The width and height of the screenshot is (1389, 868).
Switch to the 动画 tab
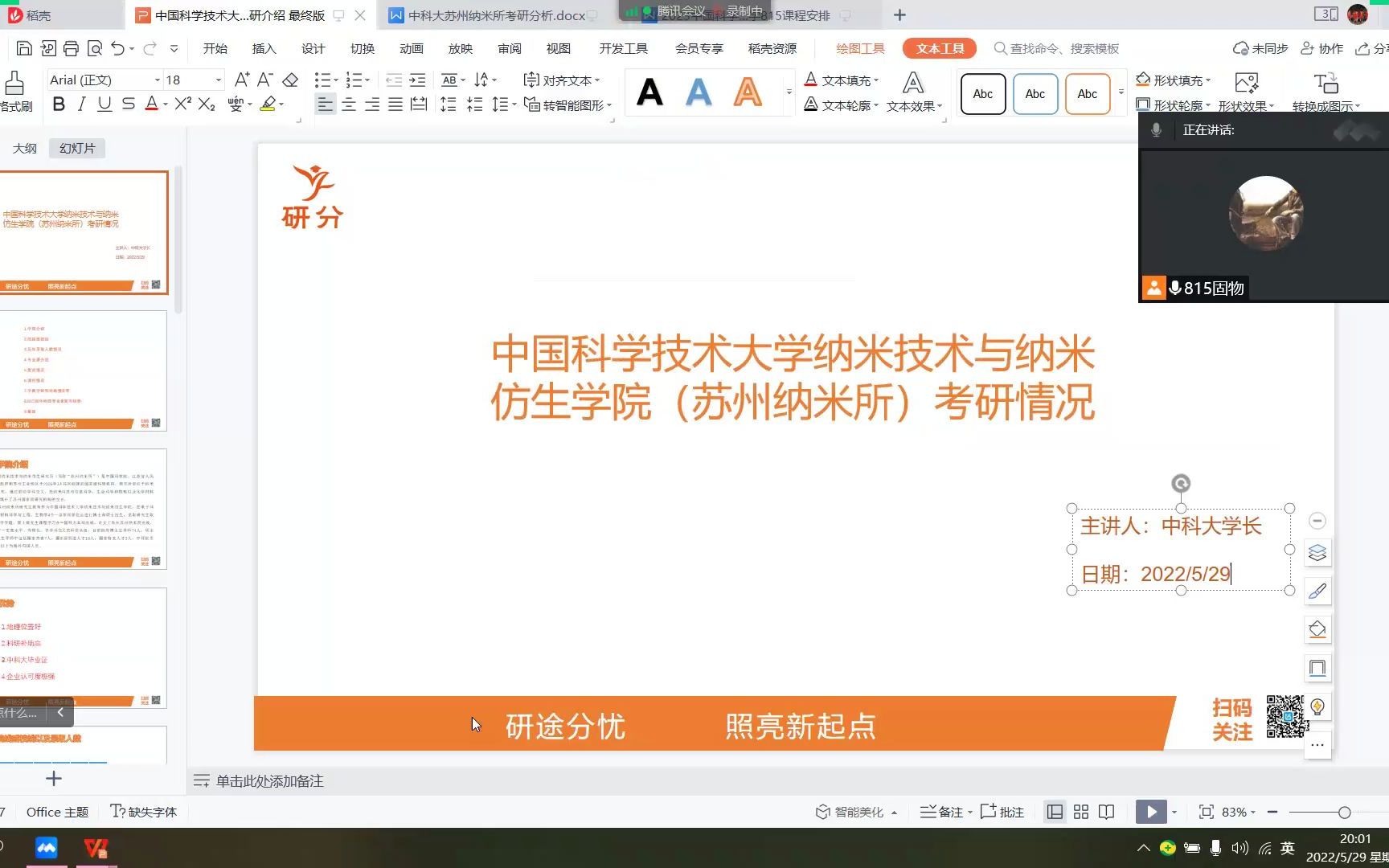click(x=412, y=48)
